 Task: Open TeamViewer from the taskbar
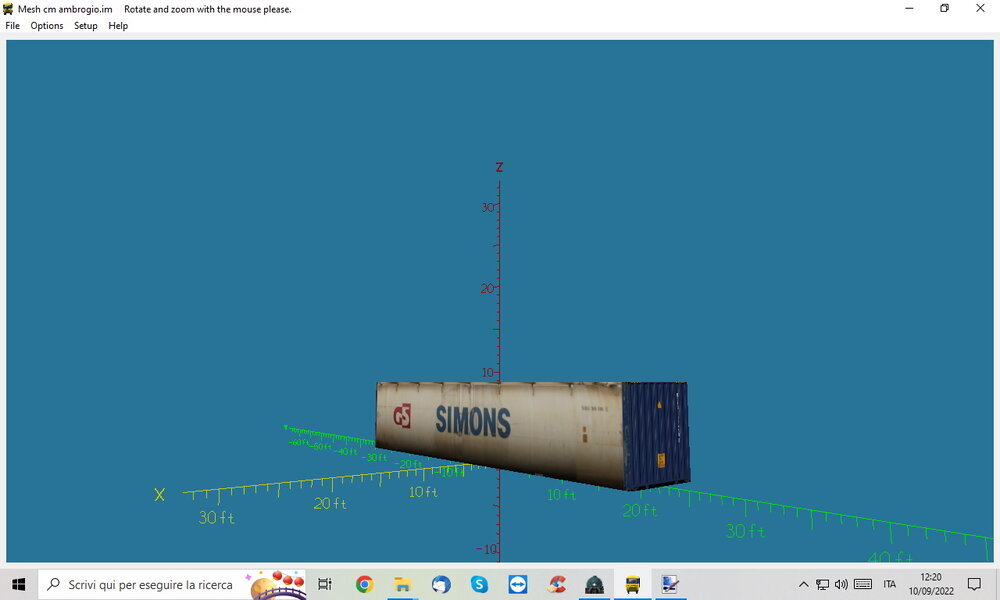pyautogui.click(x=517, y=584)
